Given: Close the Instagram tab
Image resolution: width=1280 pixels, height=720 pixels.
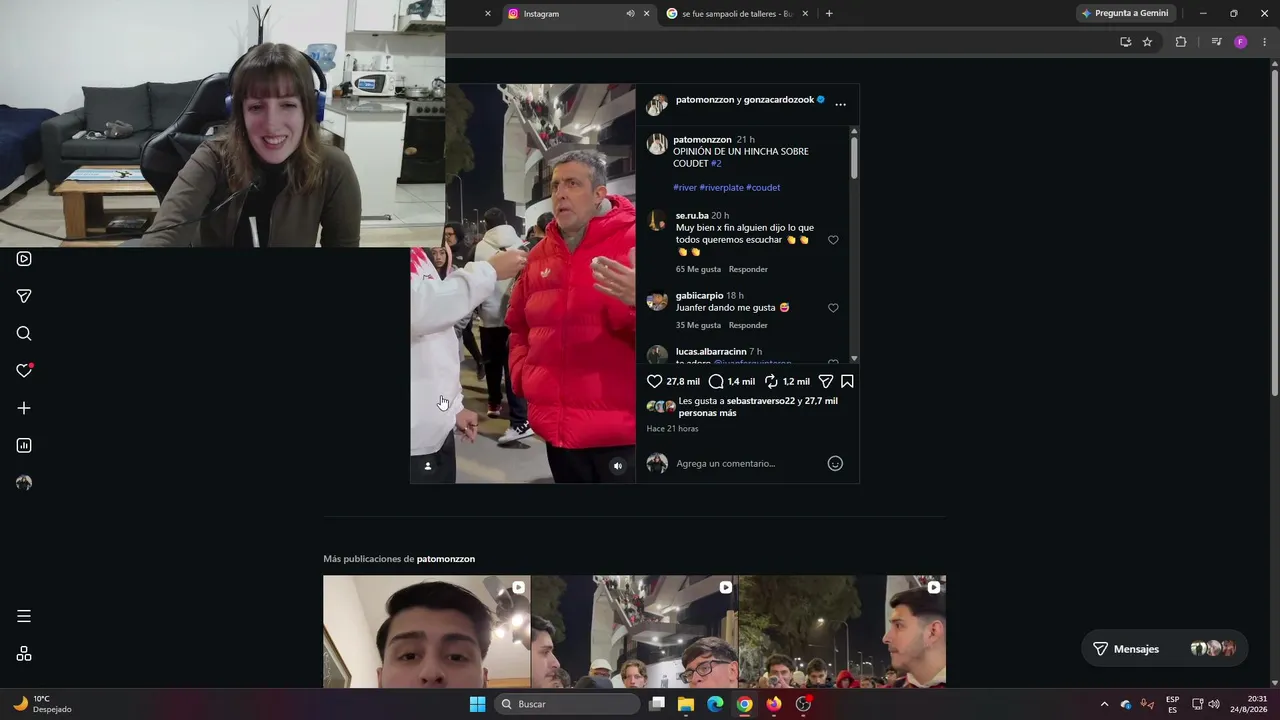Looking at the screenshot, I should pyautogui.click(x=646, y=14).
